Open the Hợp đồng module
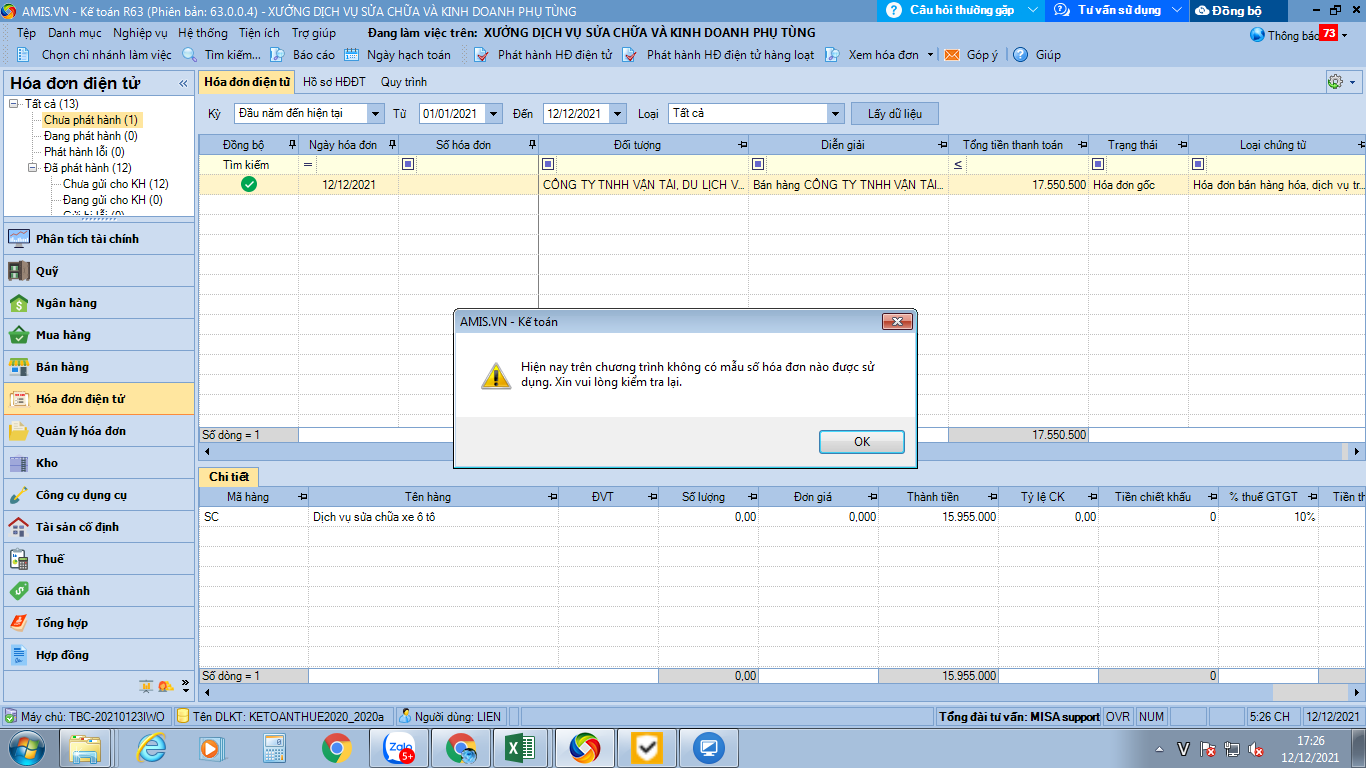 pos(99,655)
